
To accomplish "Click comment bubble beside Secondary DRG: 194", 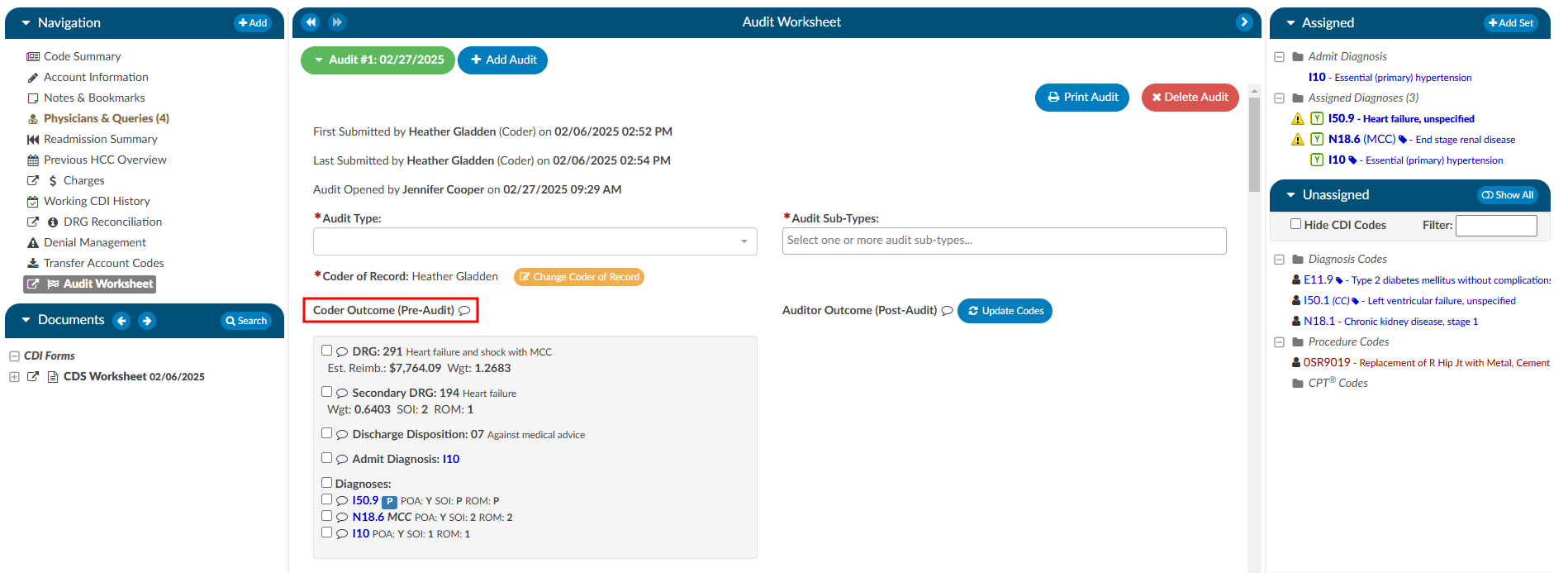I will point(342,394).
